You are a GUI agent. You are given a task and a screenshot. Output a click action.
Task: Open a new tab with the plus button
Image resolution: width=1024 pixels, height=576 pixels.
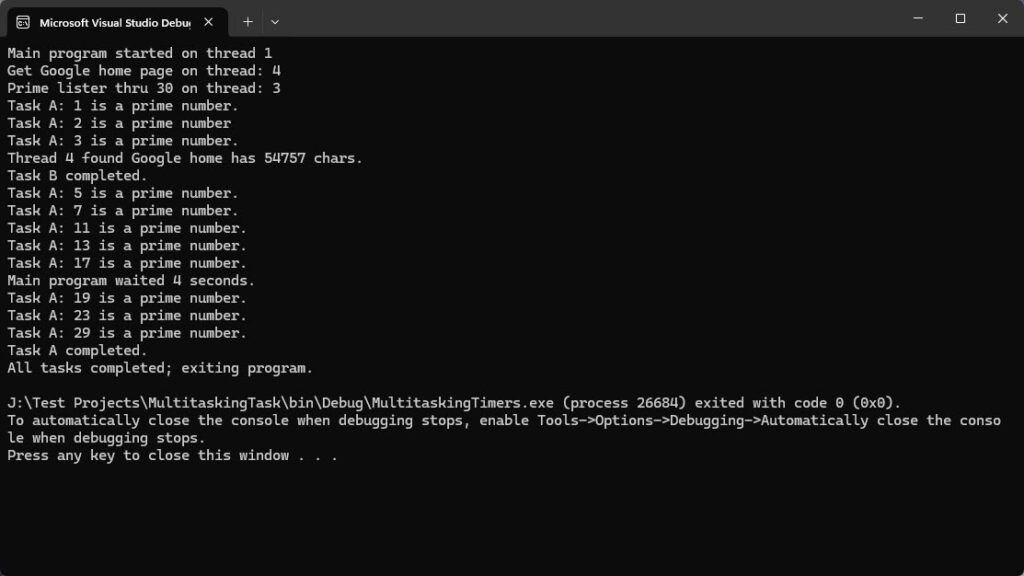pos(248,21)
